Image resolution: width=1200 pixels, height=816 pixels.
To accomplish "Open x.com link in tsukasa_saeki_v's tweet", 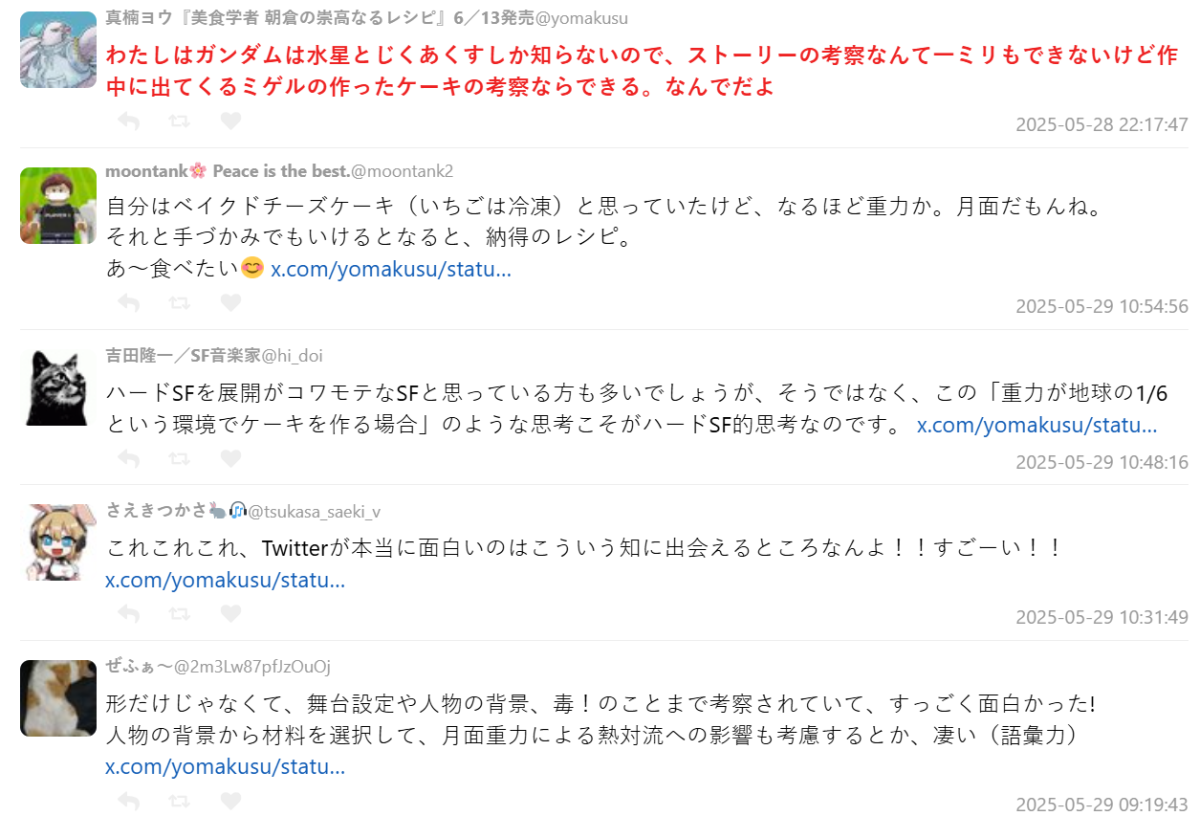I will click(x=225, y=581).
